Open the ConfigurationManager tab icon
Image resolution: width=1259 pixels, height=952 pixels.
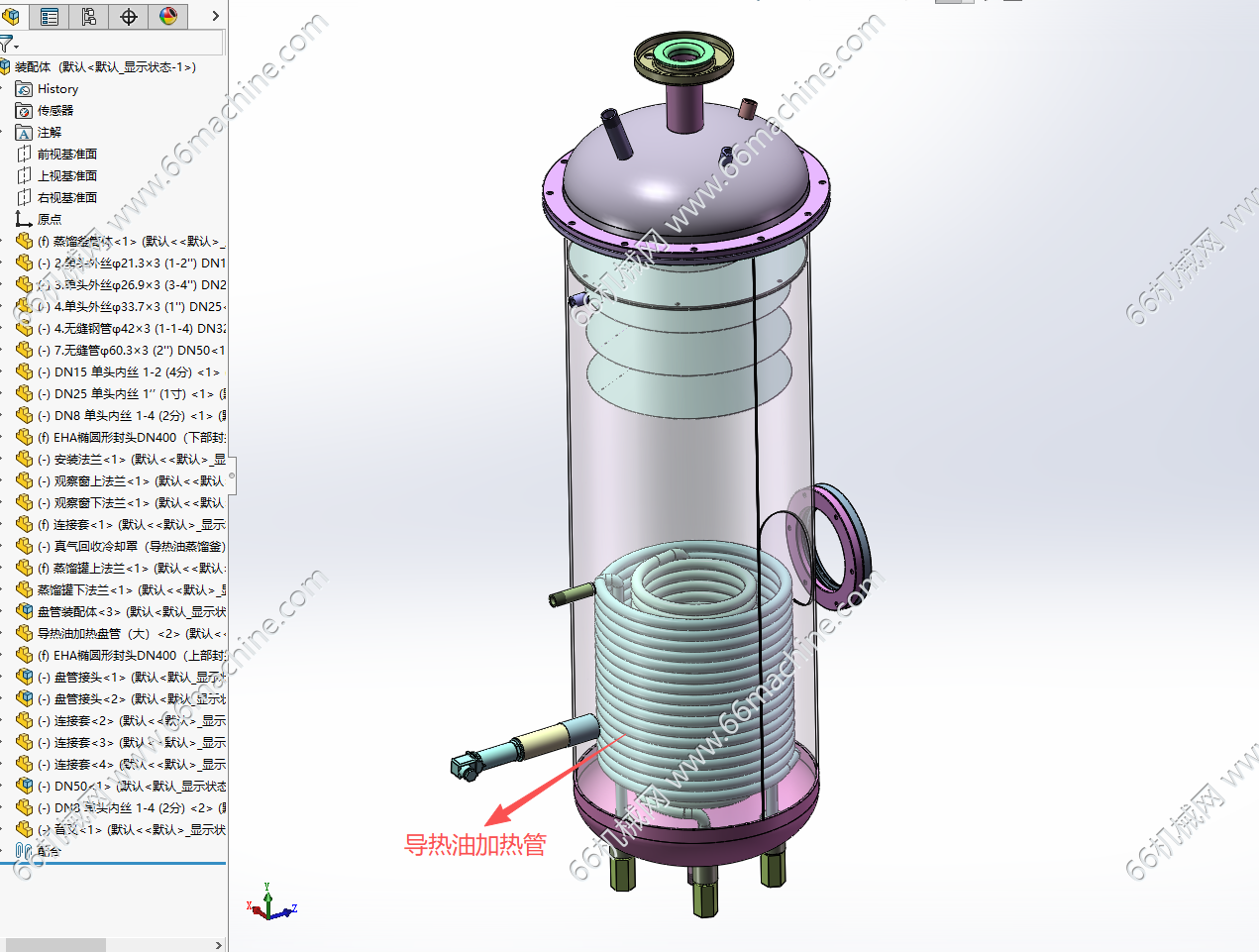coord(89,16)
